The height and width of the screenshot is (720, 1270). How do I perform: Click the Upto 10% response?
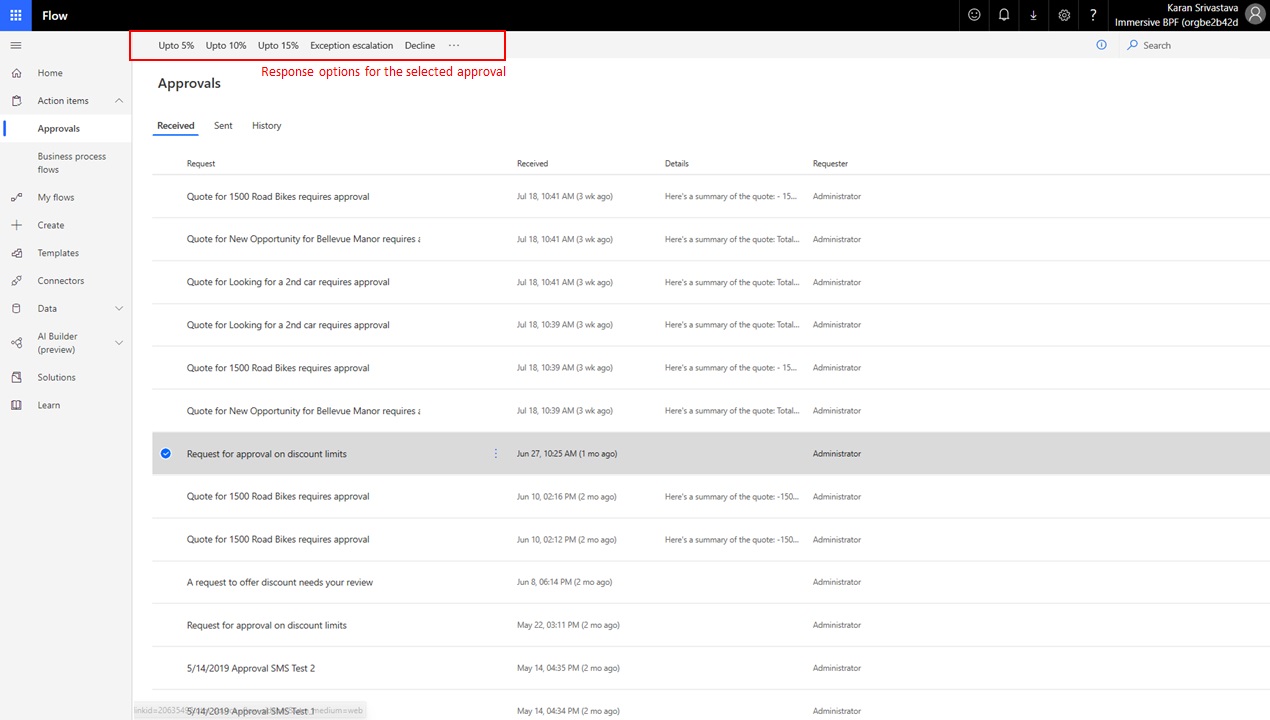coord(226,45)
